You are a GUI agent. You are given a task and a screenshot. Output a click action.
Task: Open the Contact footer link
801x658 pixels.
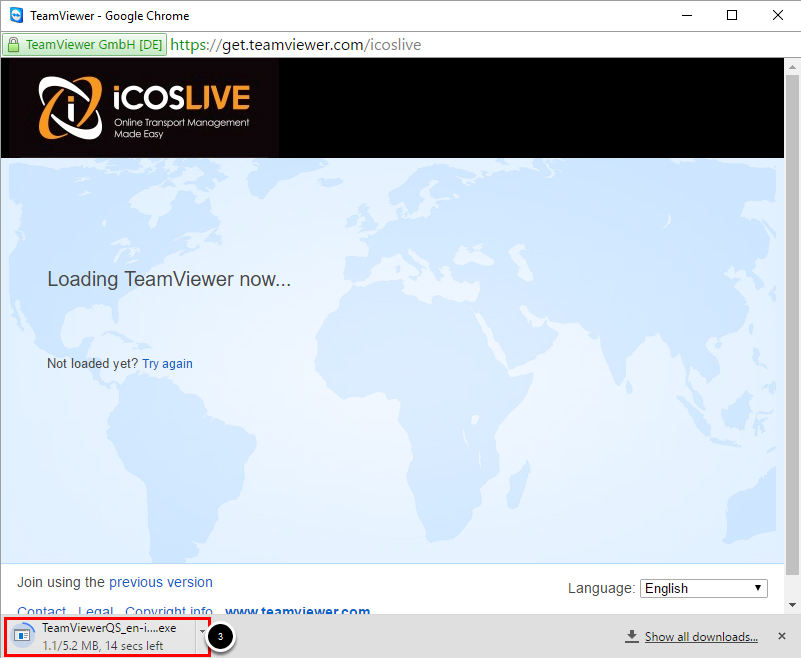[41, 610]
